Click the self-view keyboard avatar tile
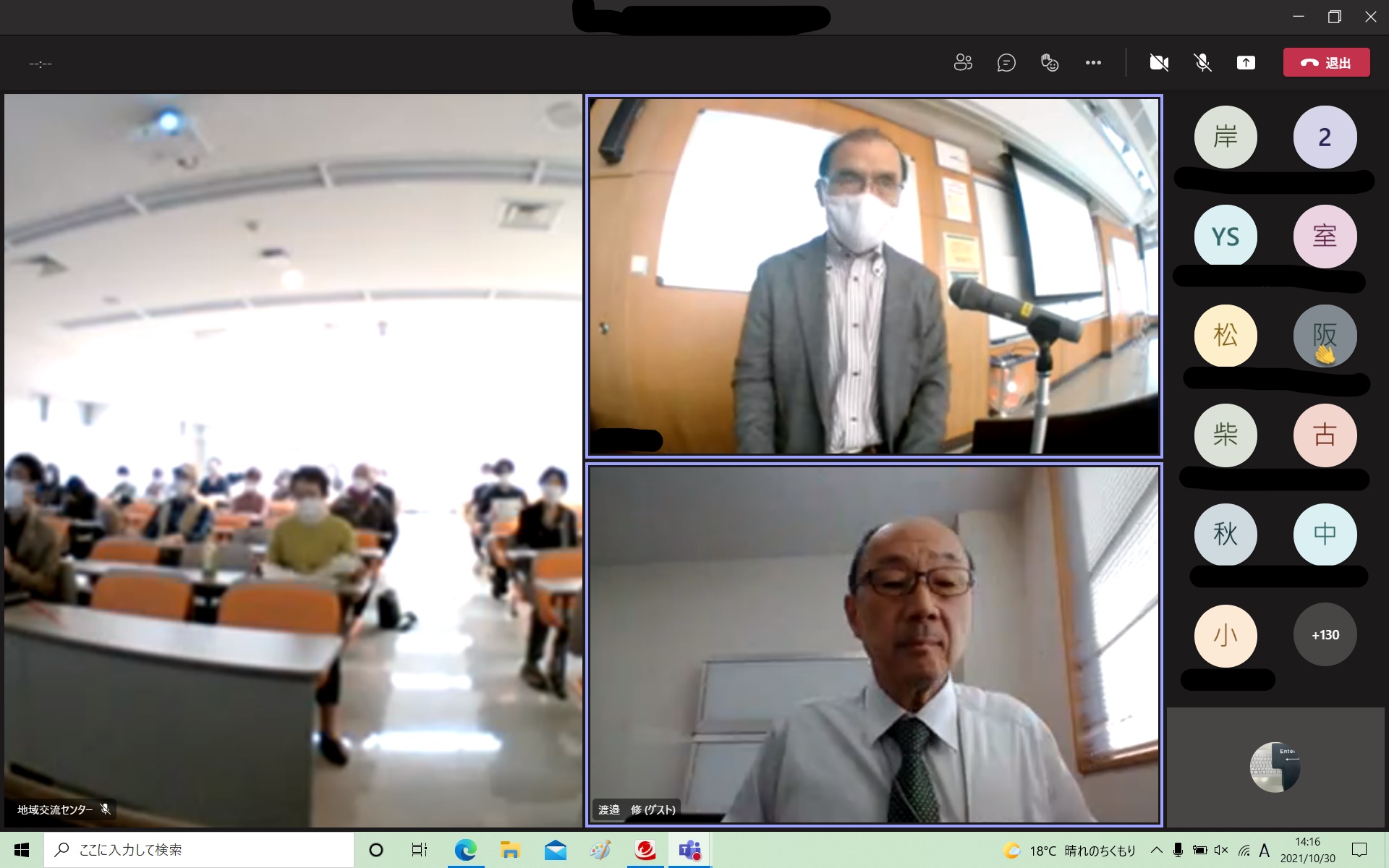The width and height of the screenshot is (1389, 868). [x=1275, y=767]
